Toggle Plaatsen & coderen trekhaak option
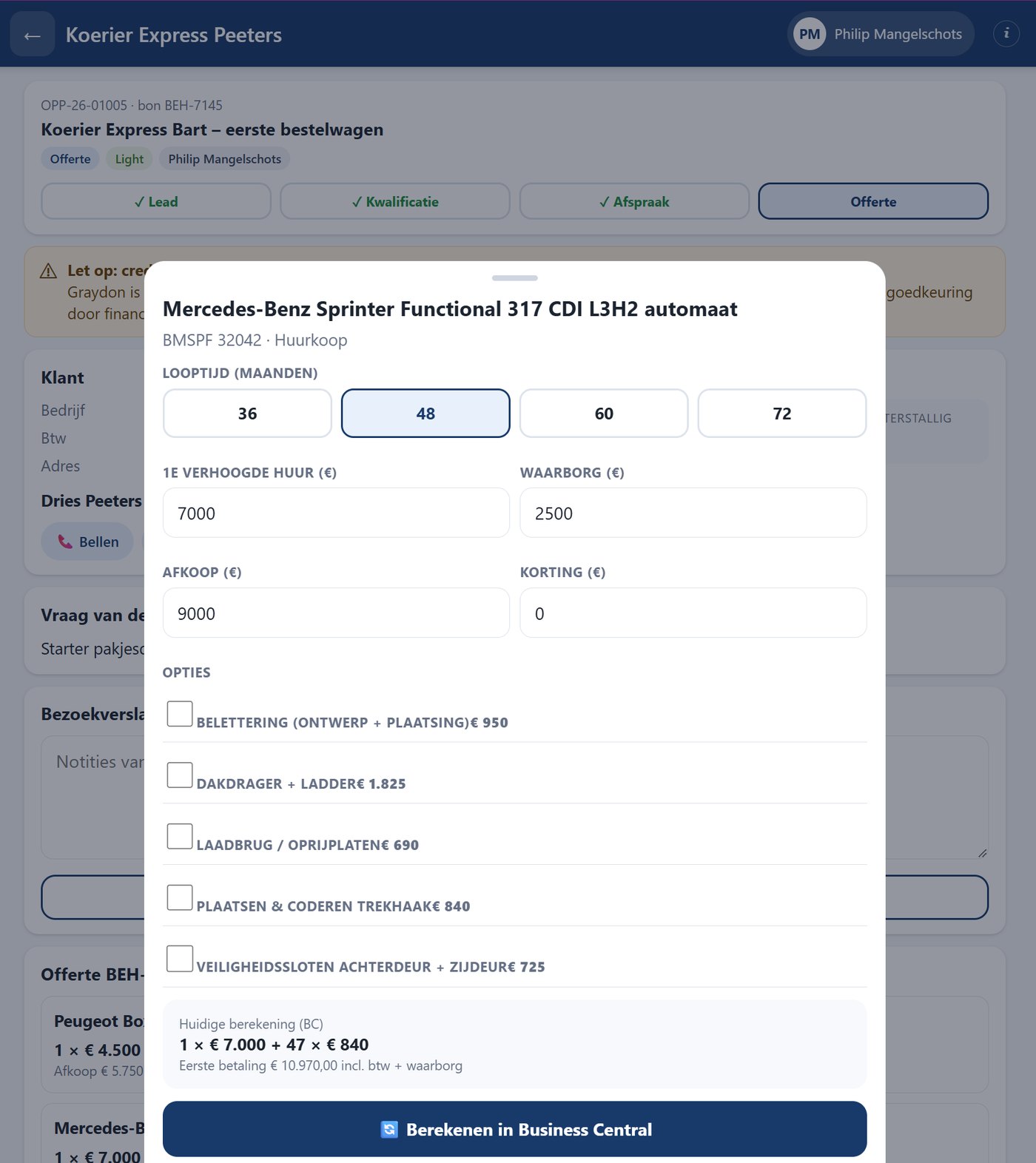Image resolution: width=1036 pixels, height=1163 pixels. tap(180, 897)
